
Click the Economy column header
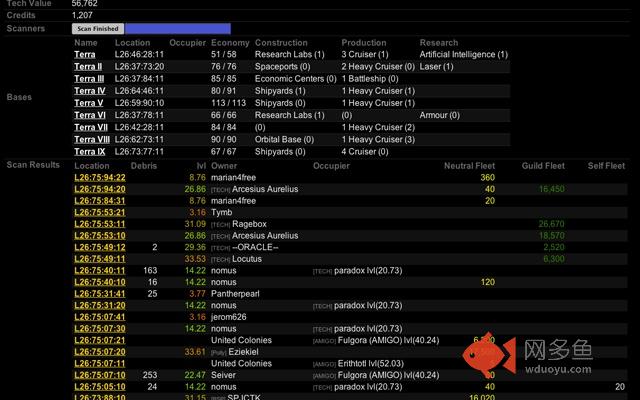230,43
